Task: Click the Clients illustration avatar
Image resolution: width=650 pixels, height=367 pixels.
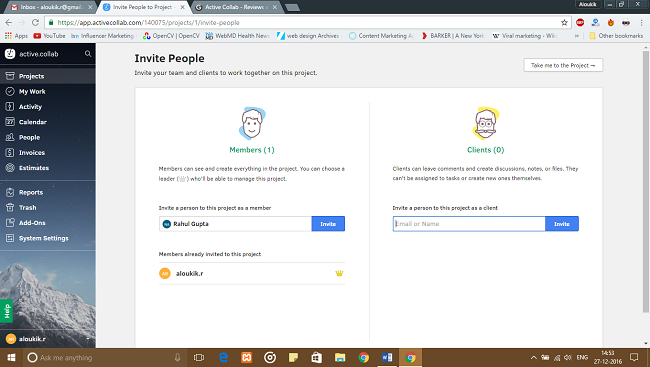Action: [485, 124]
